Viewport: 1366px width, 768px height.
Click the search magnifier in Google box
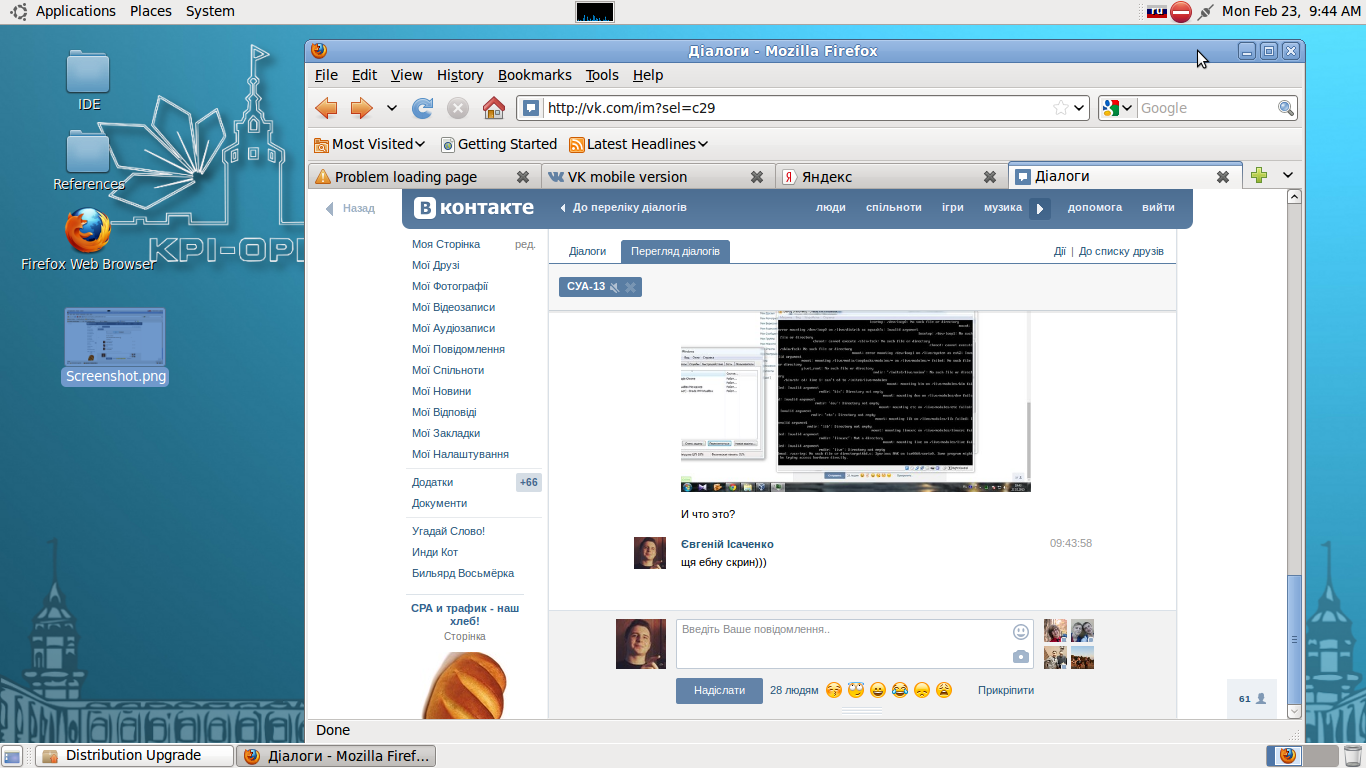point(1286,108)
